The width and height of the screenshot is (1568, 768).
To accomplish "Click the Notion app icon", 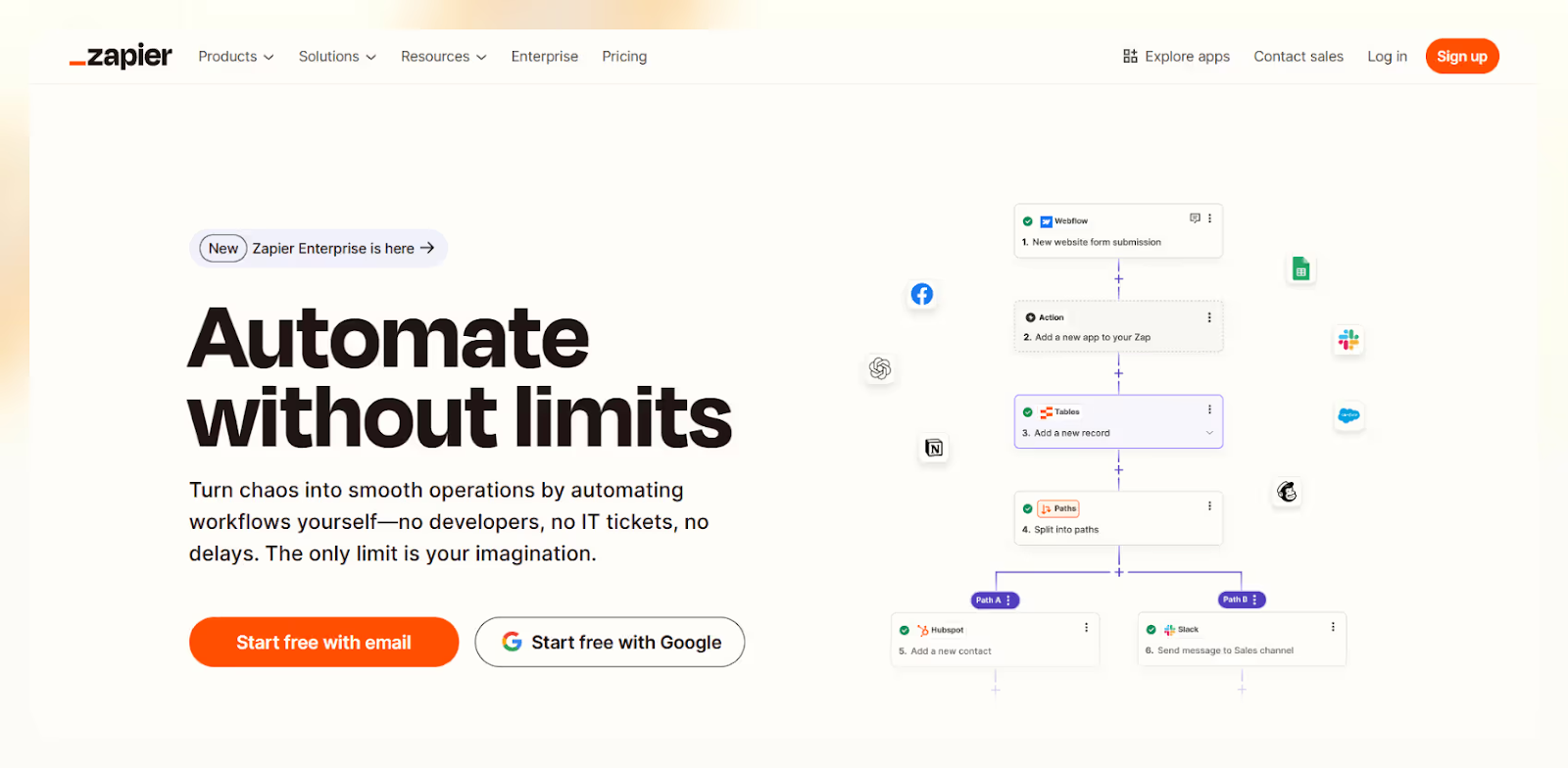I will 934,448.
